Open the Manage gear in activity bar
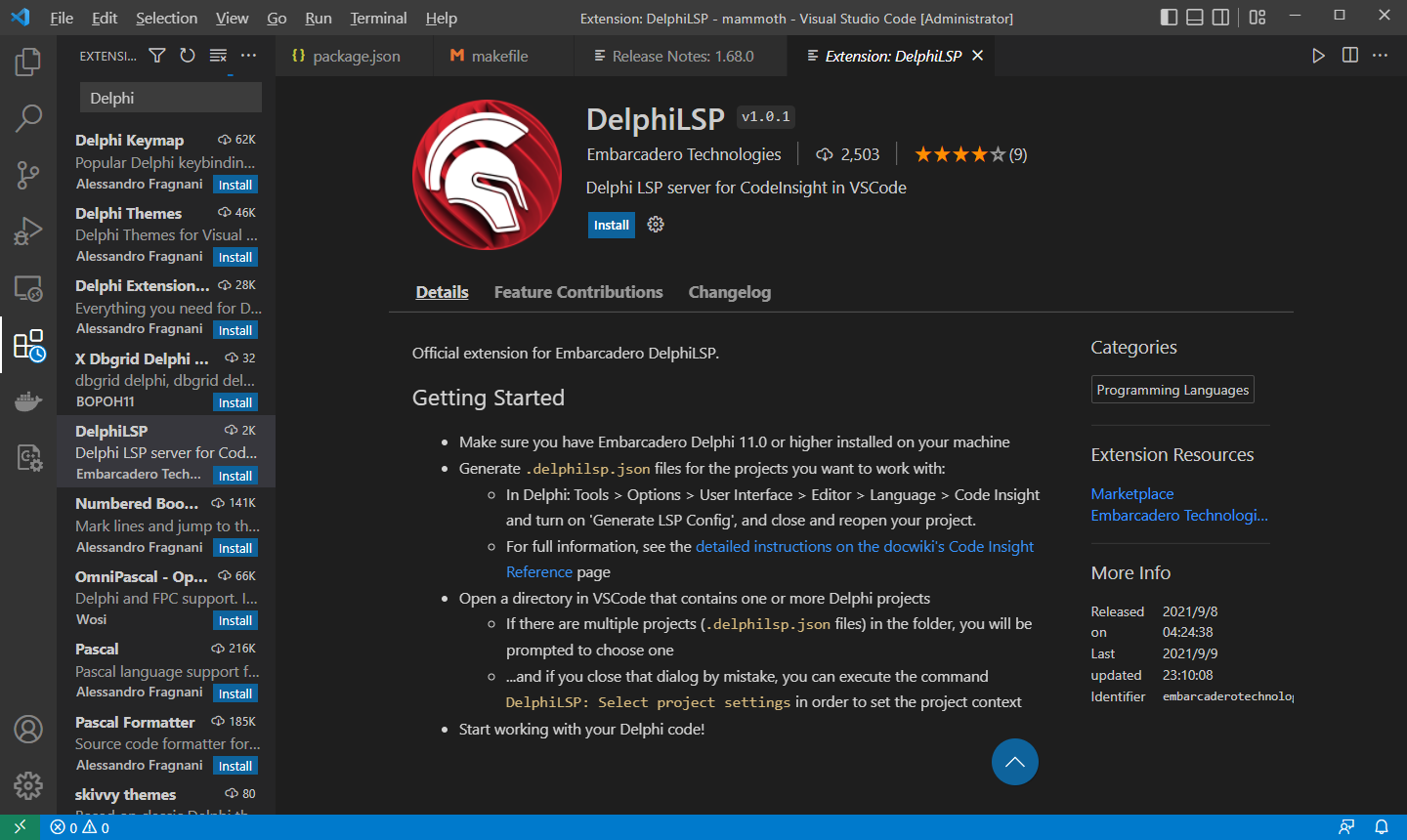The image size is (1407, 840). point(28,785)
